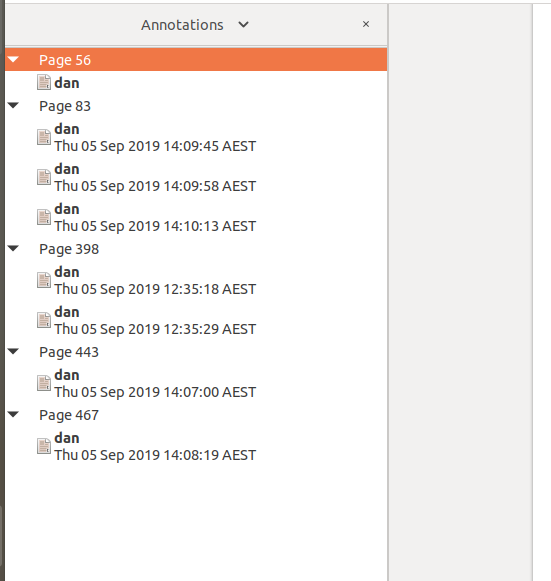Click the note icon for the 12:35:29 annotation
This screenshot has width=551, height=581.
pos(44,320)
